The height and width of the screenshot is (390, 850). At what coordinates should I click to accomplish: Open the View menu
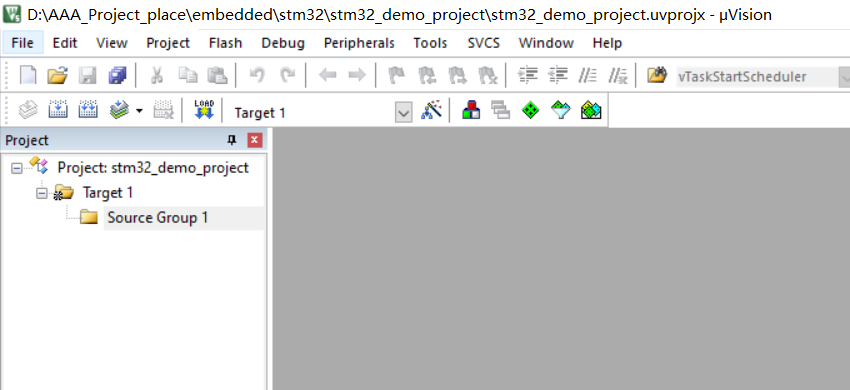pyautogui.click(x=112, y=43)
